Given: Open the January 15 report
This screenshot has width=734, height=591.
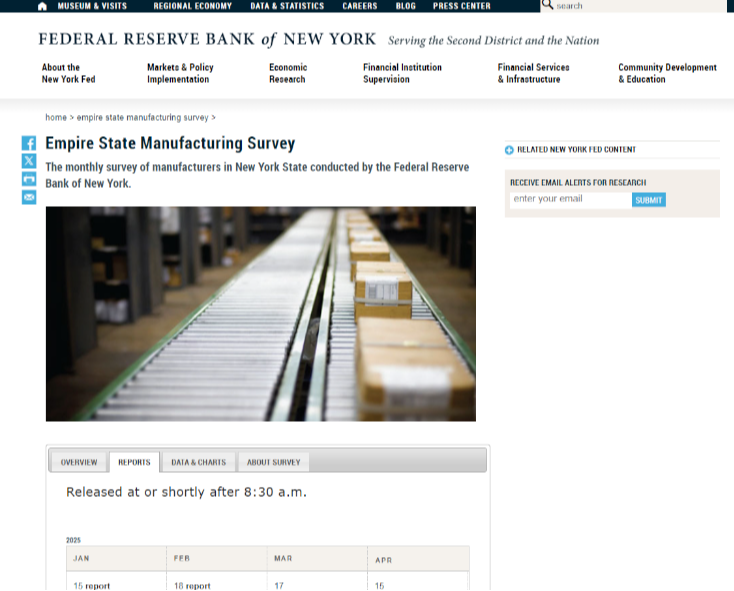Looking at the screenshot, I should (x=92, y=585).
